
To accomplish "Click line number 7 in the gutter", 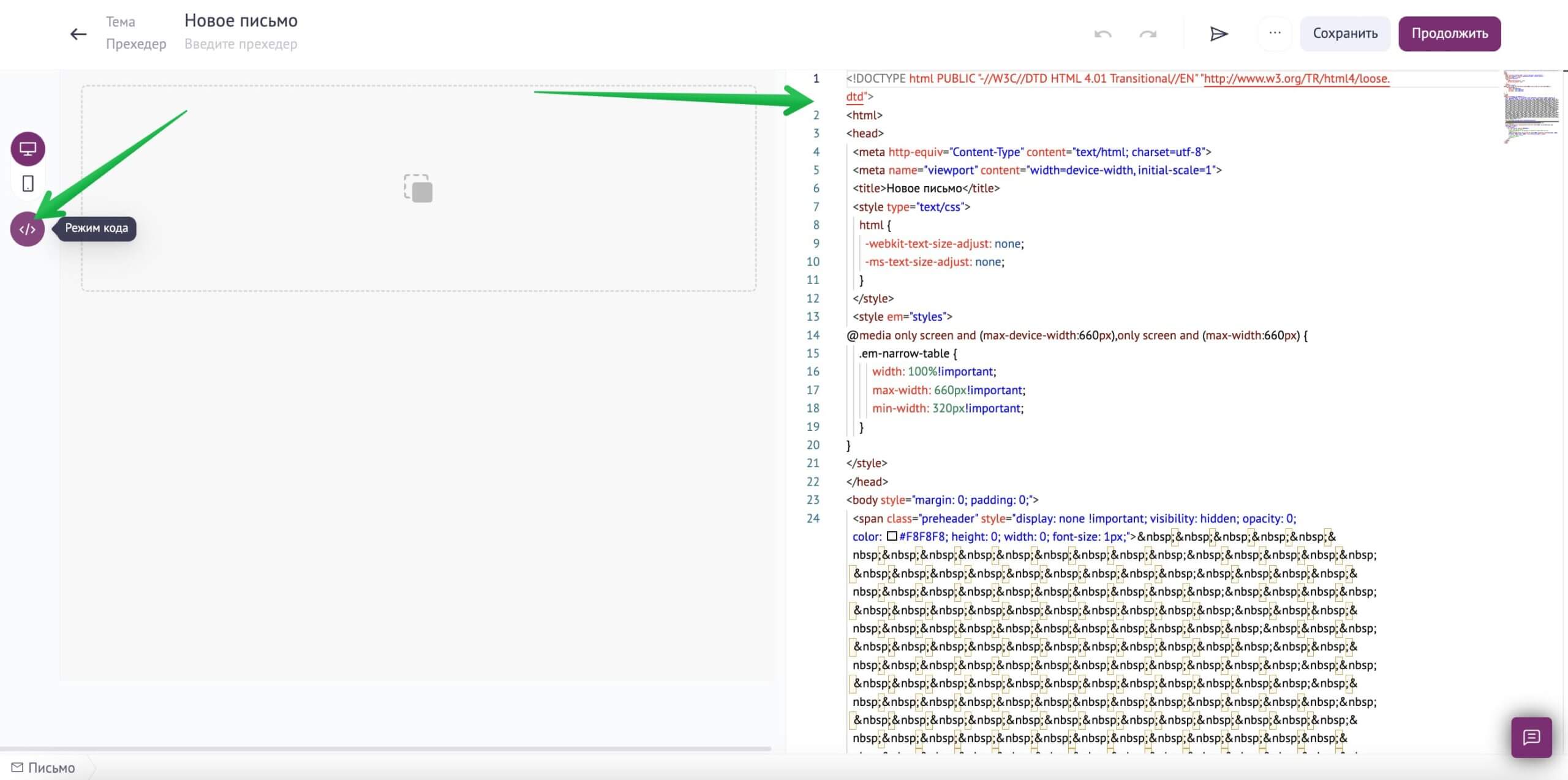I will (x=816, y=207).
